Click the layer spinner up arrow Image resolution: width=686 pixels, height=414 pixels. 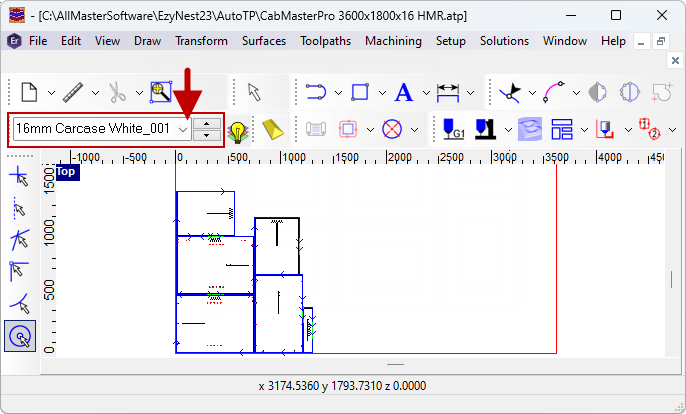[207, 123]
